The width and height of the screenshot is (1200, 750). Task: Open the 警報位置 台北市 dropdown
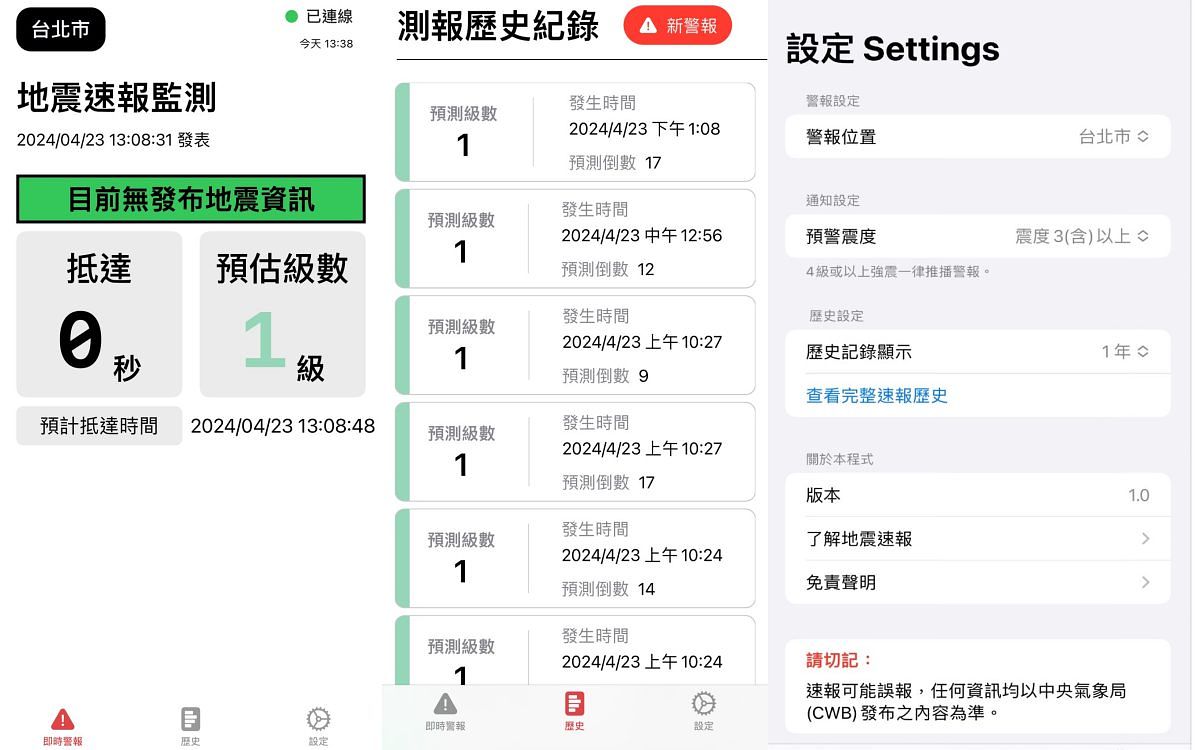[1113, 137]
